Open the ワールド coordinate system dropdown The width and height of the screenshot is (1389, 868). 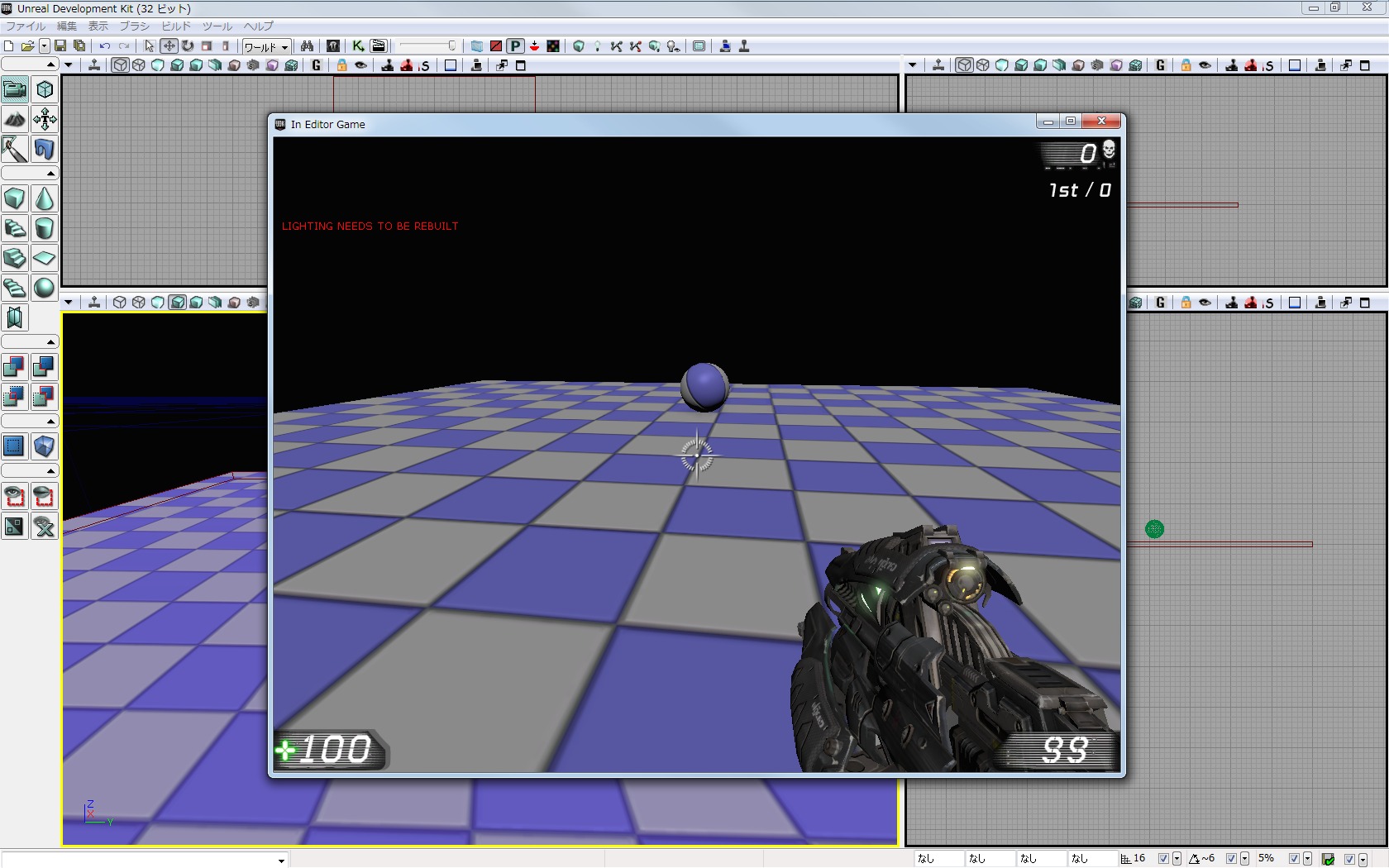click(x=266, y=47)
